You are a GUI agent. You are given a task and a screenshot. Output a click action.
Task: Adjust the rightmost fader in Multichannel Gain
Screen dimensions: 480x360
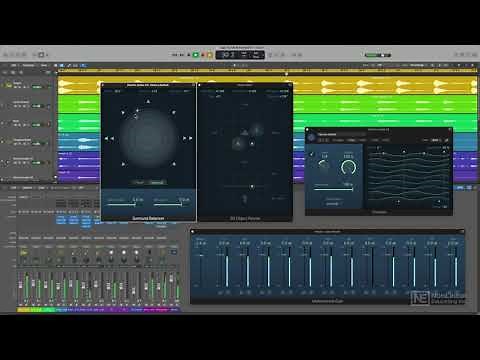(x=456, y=268)
